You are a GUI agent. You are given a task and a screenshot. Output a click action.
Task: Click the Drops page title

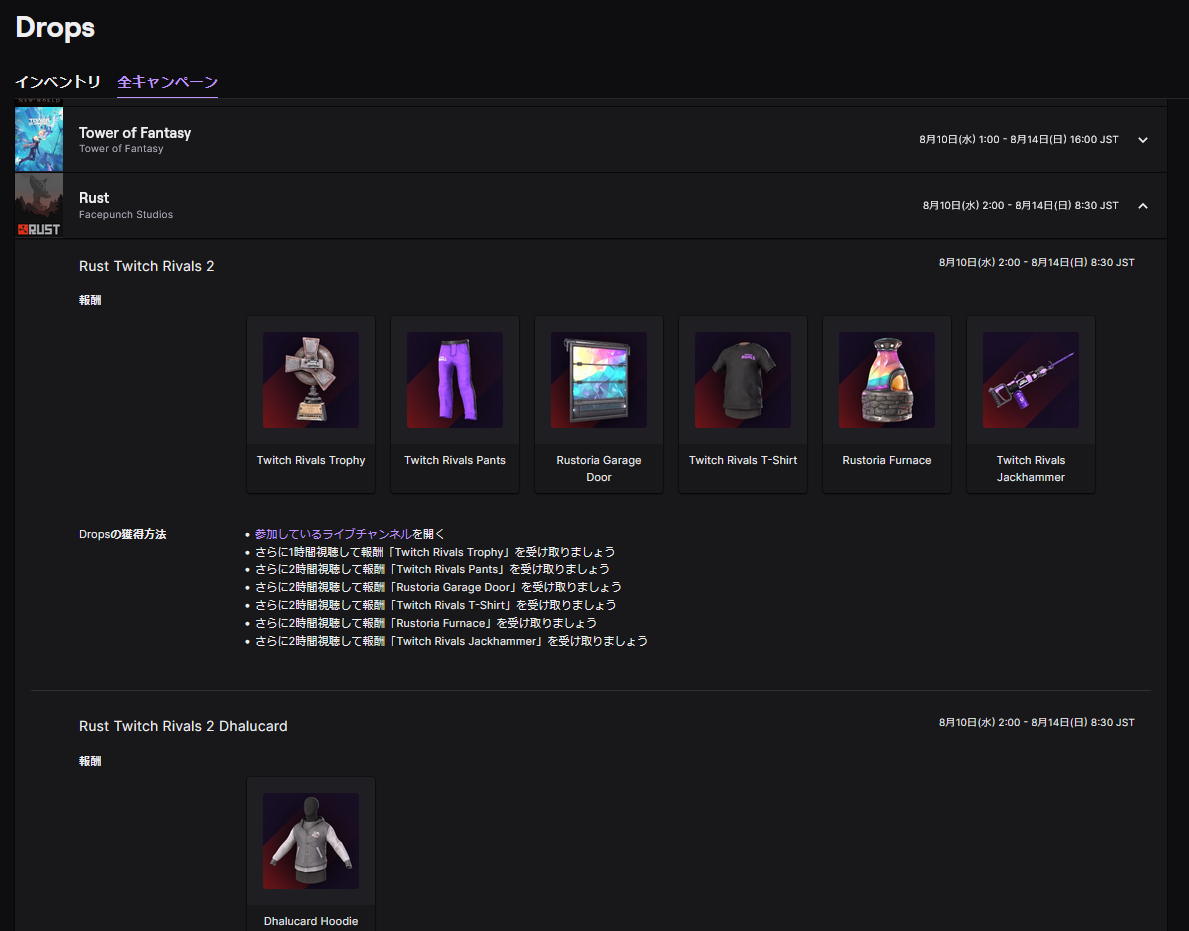click(55, 28)
